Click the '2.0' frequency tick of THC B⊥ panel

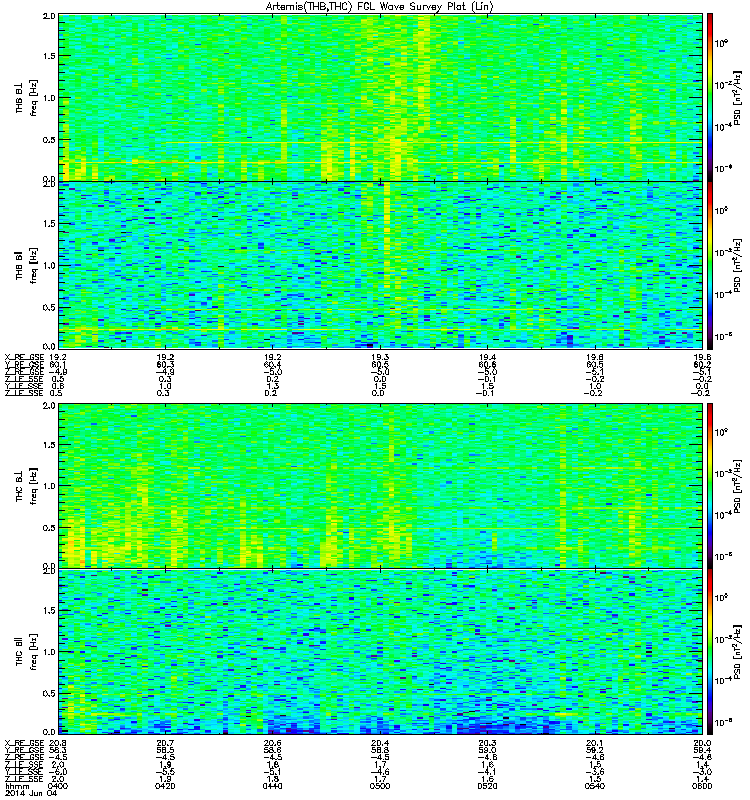(x=49, y=406)
